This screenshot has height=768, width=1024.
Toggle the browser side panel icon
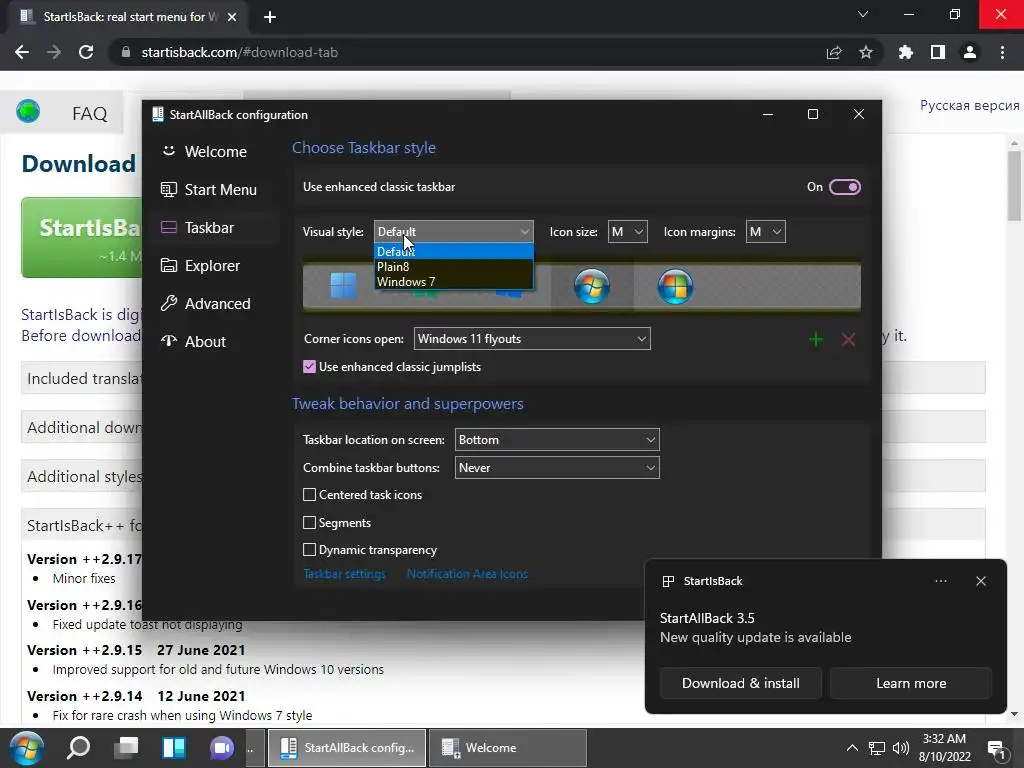938,52
